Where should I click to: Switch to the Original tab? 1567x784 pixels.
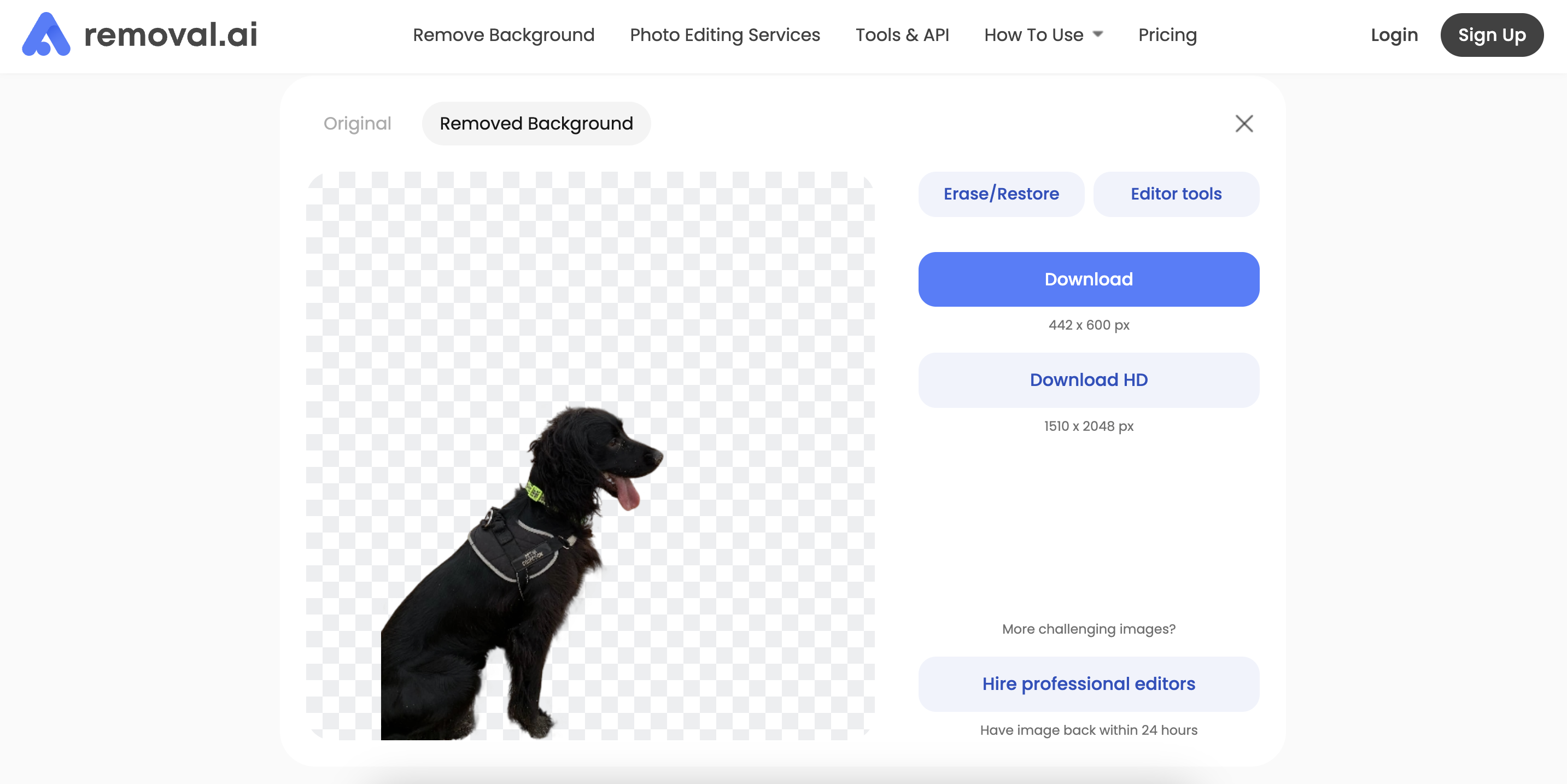[x=357, y=124]
